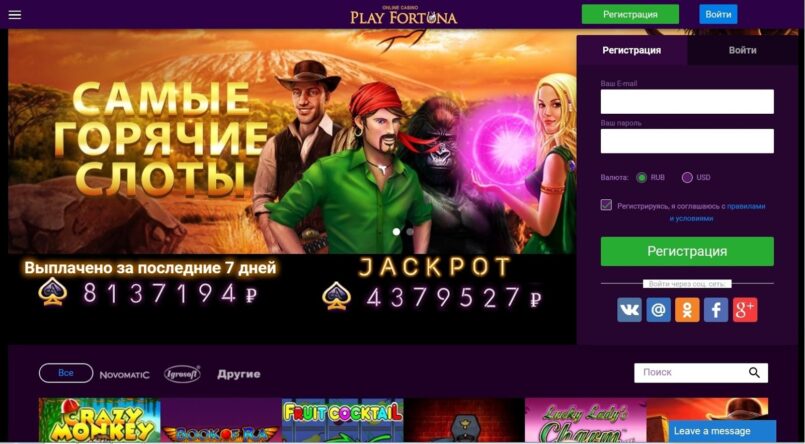This screenshot has width=805, height=444.
Task: Sign in with Google+ icon
Action: click(x=745, y=310)
